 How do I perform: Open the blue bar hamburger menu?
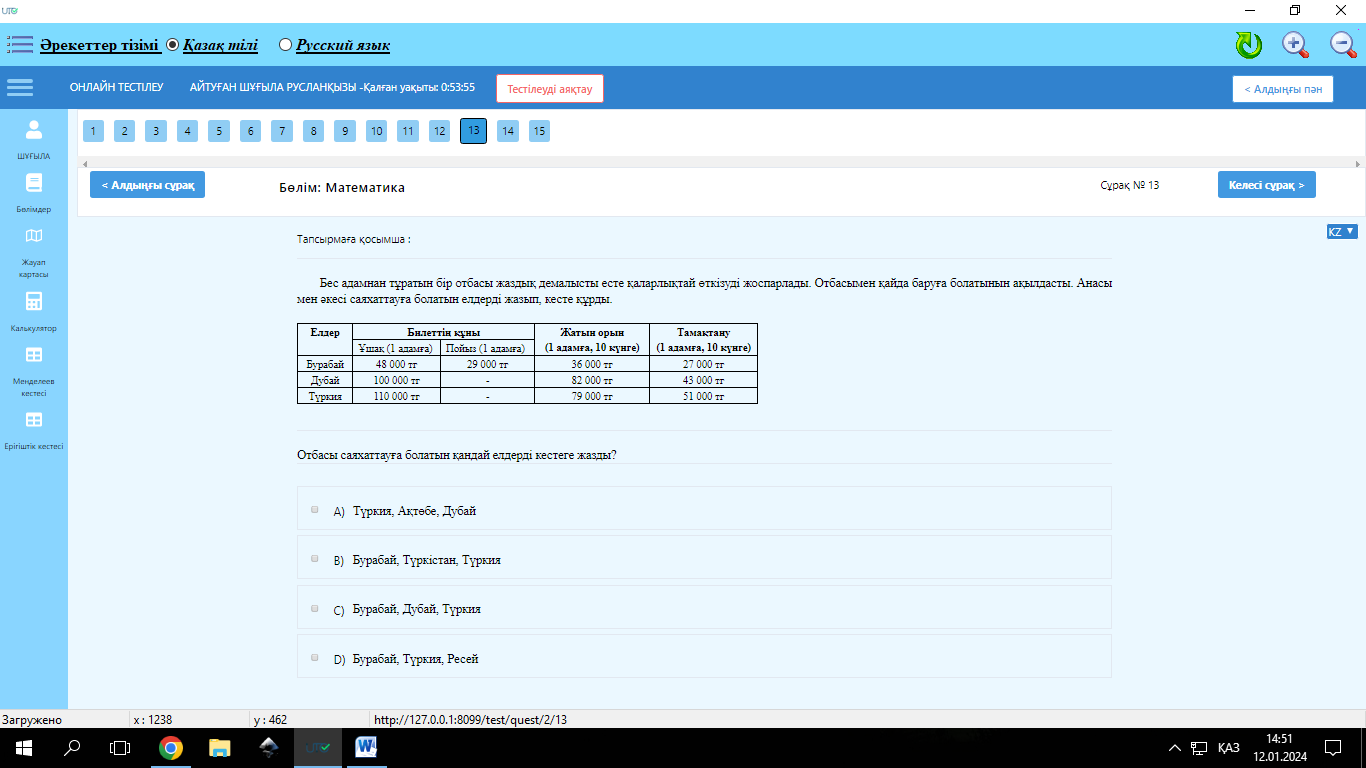pos(20,88)
